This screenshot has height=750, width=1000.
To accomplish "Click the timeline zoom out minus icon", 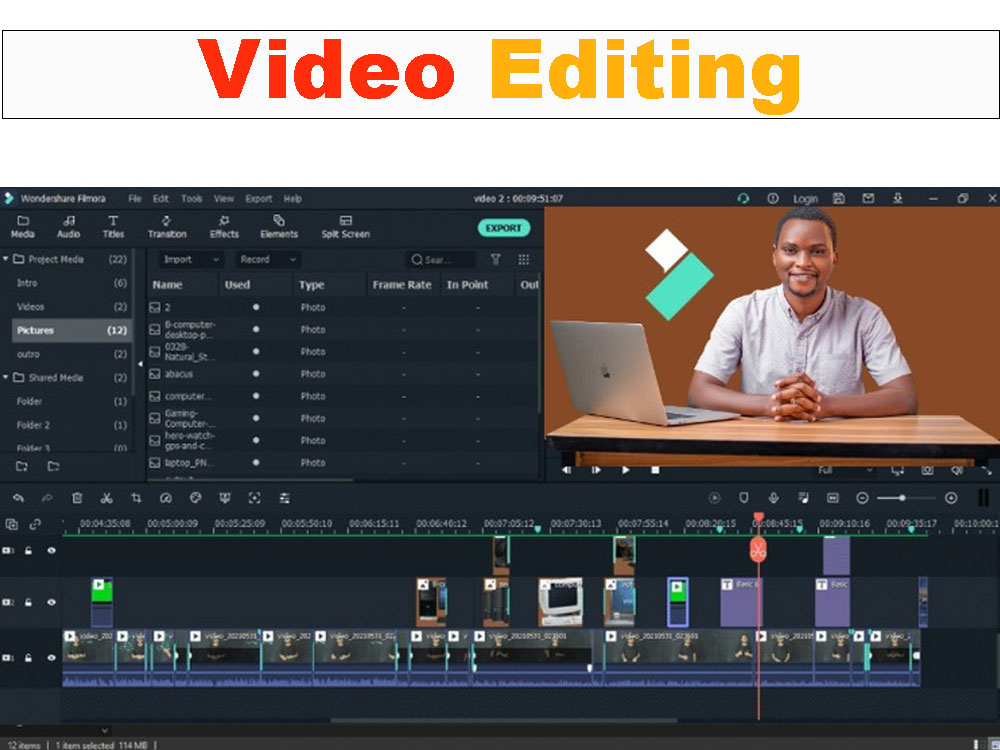I will [862, 498].
